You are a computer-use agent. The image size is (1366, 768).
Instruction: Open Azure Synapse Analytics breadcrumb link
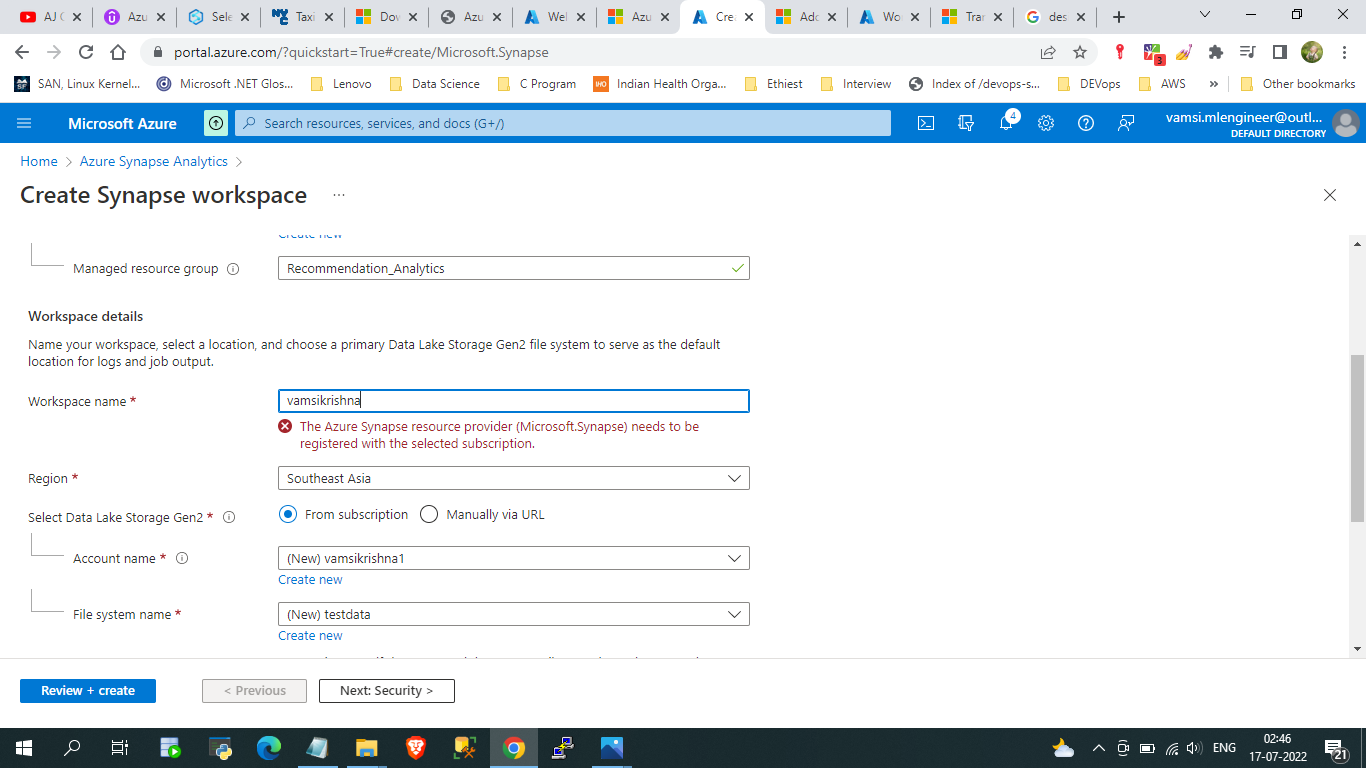click(x=154, y=161)
